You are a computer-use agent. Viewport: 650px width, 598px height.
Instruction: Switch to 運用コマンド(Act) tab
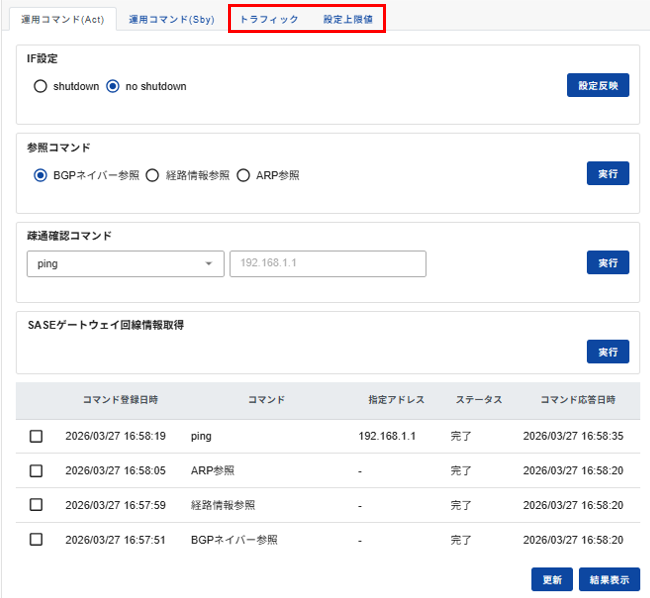[62, 19]
